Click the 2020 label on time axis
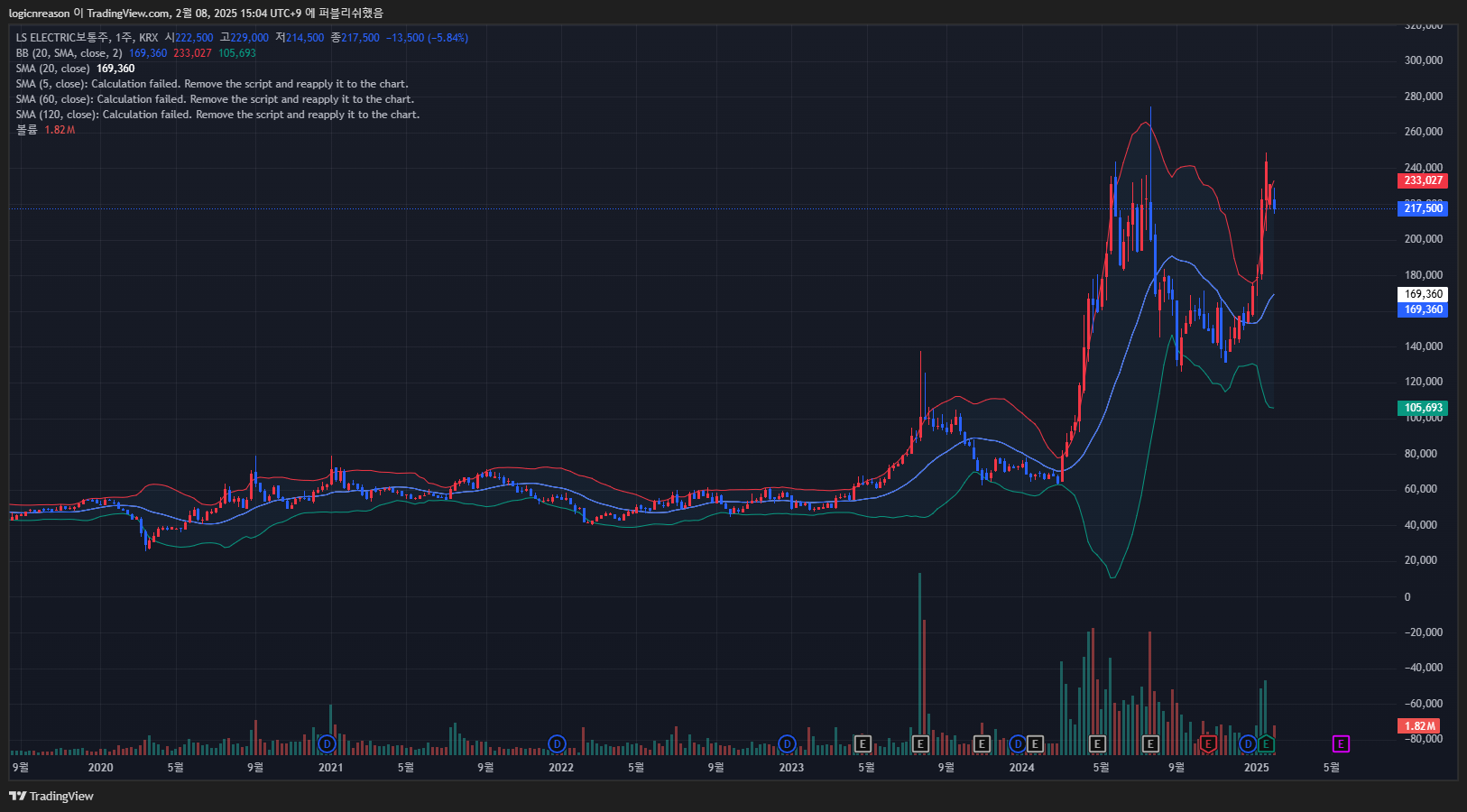 pyautogui.click(x=100, y=768)
